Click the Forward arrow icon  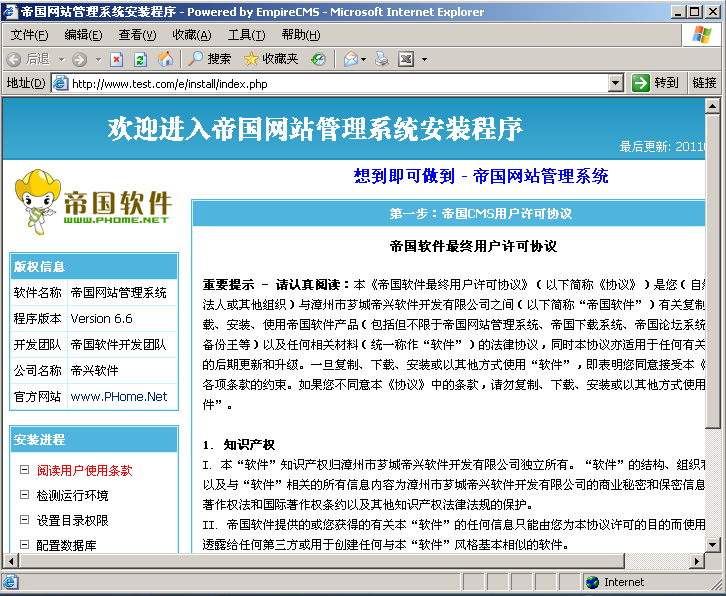[80, 59]
